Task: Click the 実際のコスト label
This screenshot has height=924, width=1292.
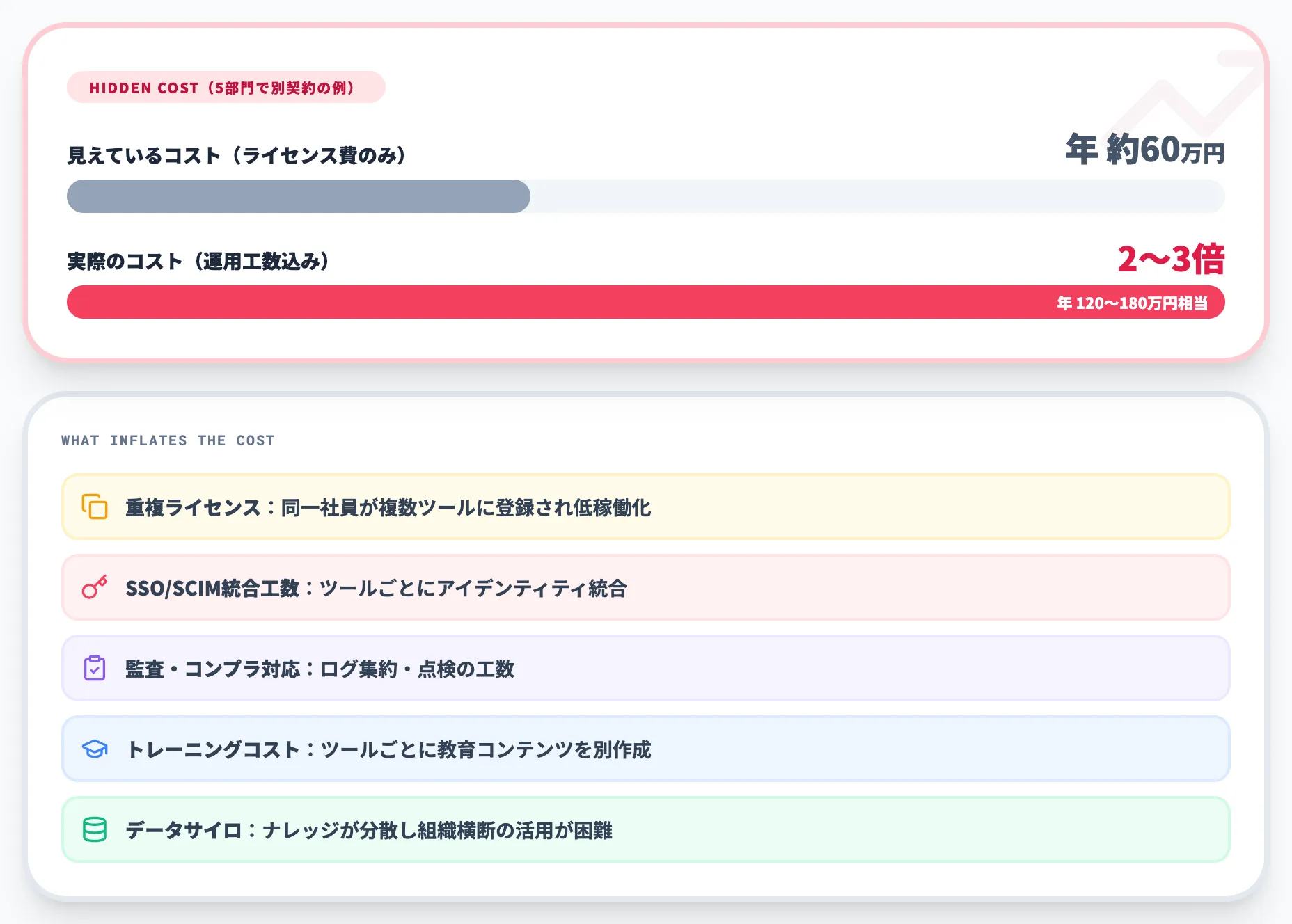Action: [x=198, y=261]
